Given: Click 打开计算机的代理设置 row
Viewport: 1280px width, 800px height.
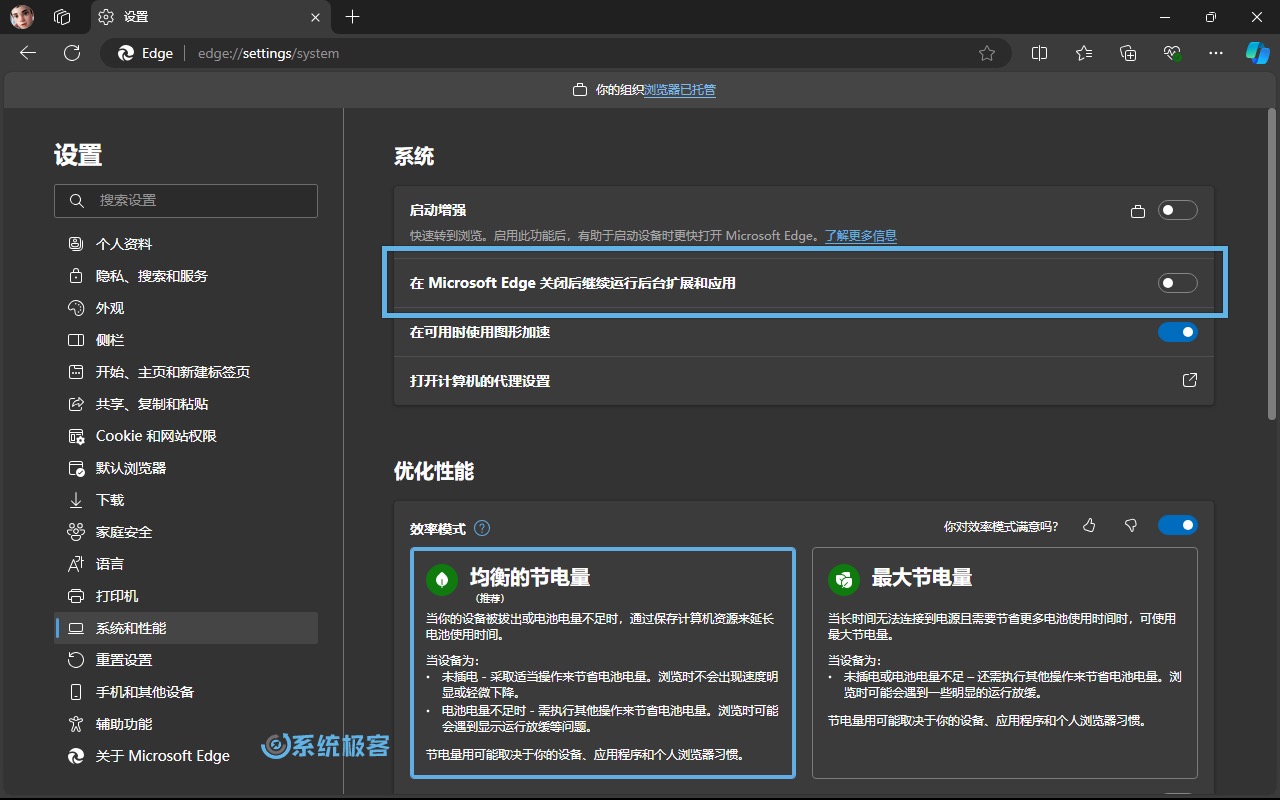Looking at the screenshot, I should pyautogui.click(x=804, y=381).
